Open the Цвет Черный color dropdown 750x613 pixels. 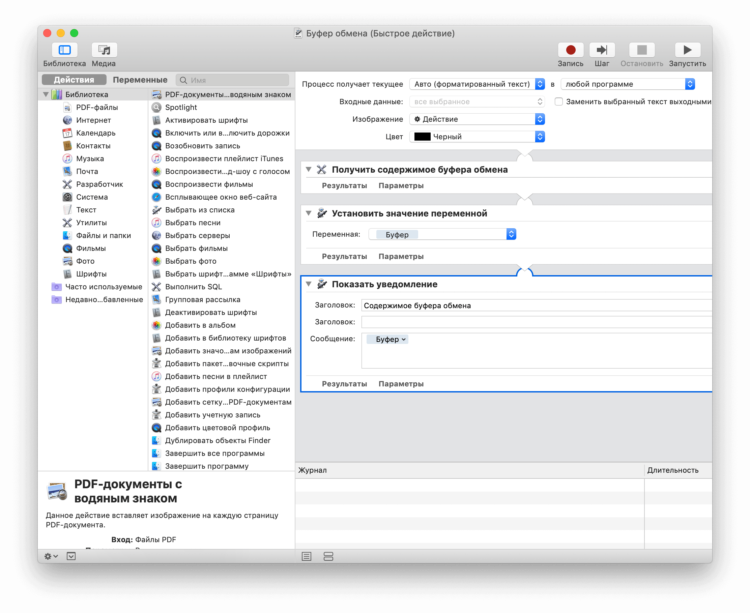477,137
